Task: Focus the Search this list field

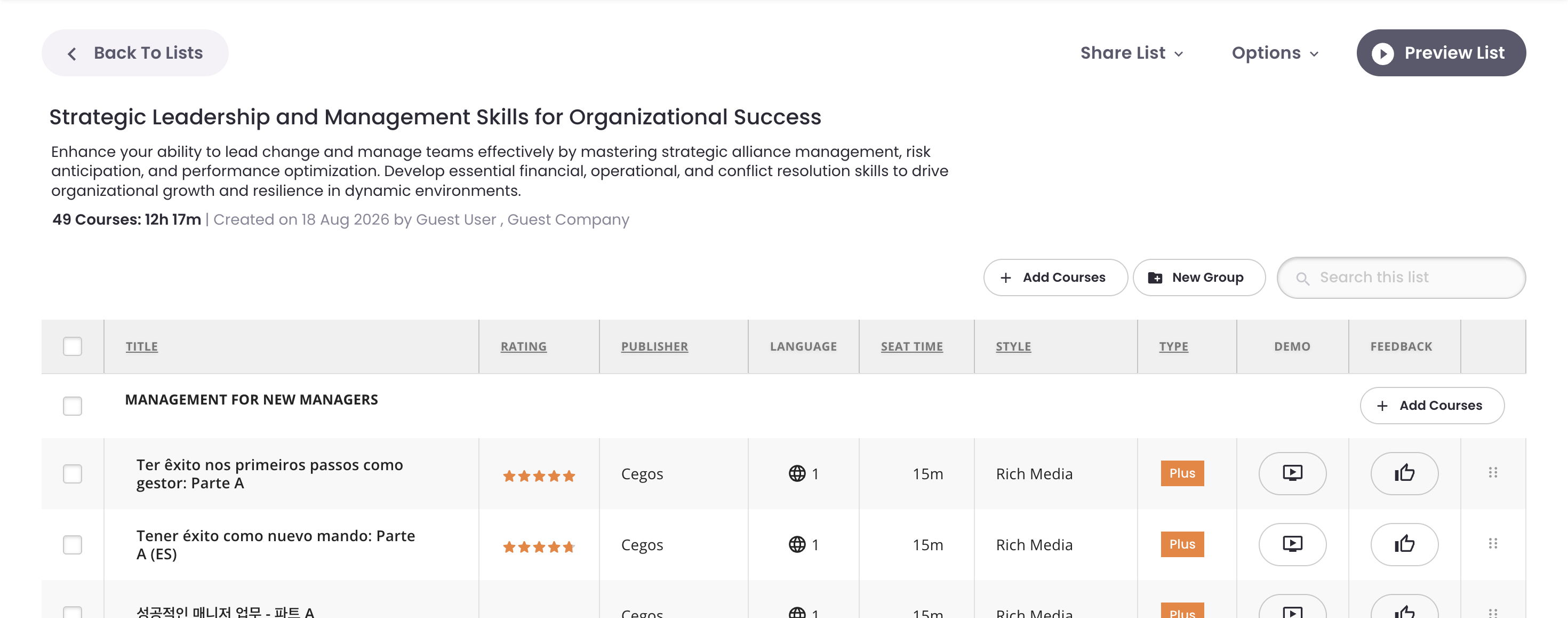Action: (1401, 278)
